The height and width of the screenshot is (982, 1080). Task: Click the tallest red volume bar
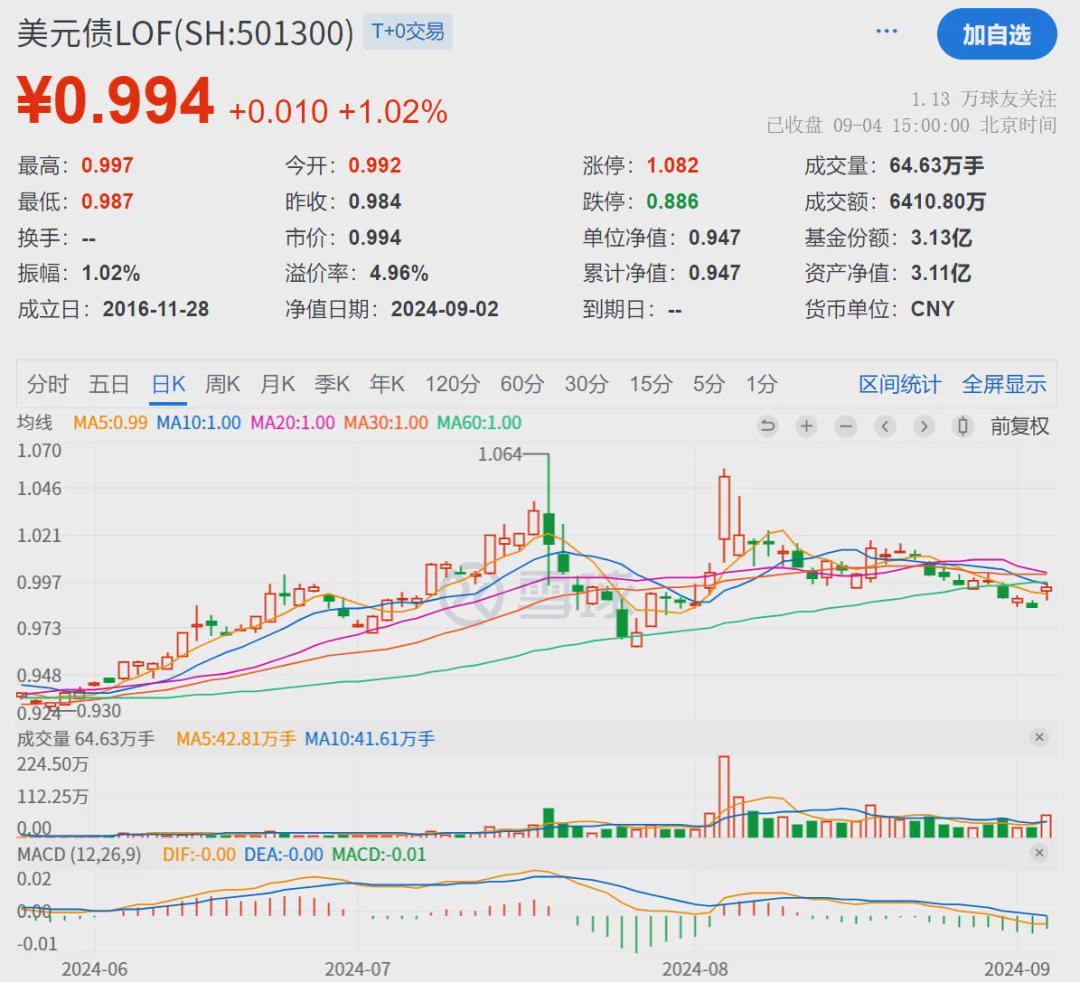(724, 796)
